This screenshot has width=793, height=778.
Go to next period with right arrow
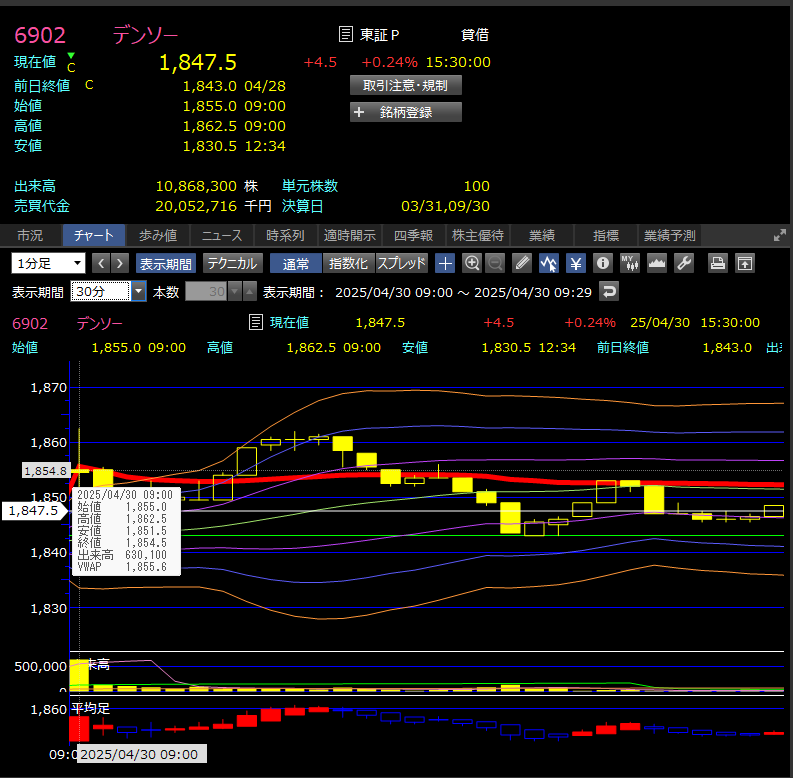coord(119,264)
